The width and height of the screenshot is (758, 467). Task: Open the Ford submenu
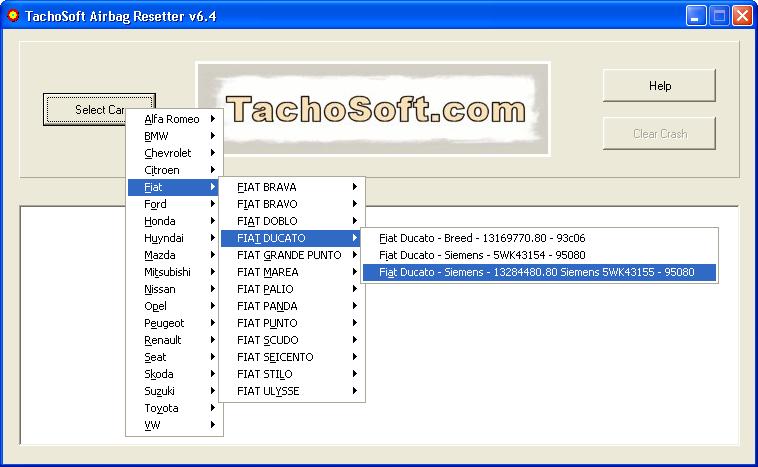point(173,204)
